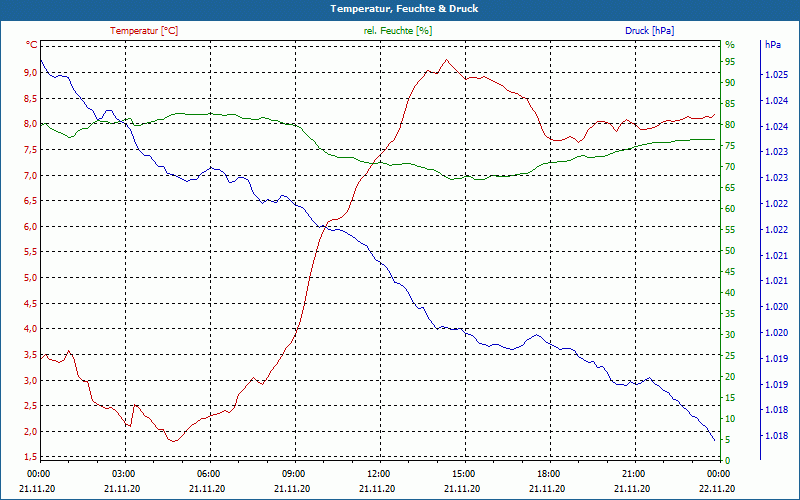The image size is (800, 500).
Task: Click the 85 humidity axis value
Action: coord(730,104)
